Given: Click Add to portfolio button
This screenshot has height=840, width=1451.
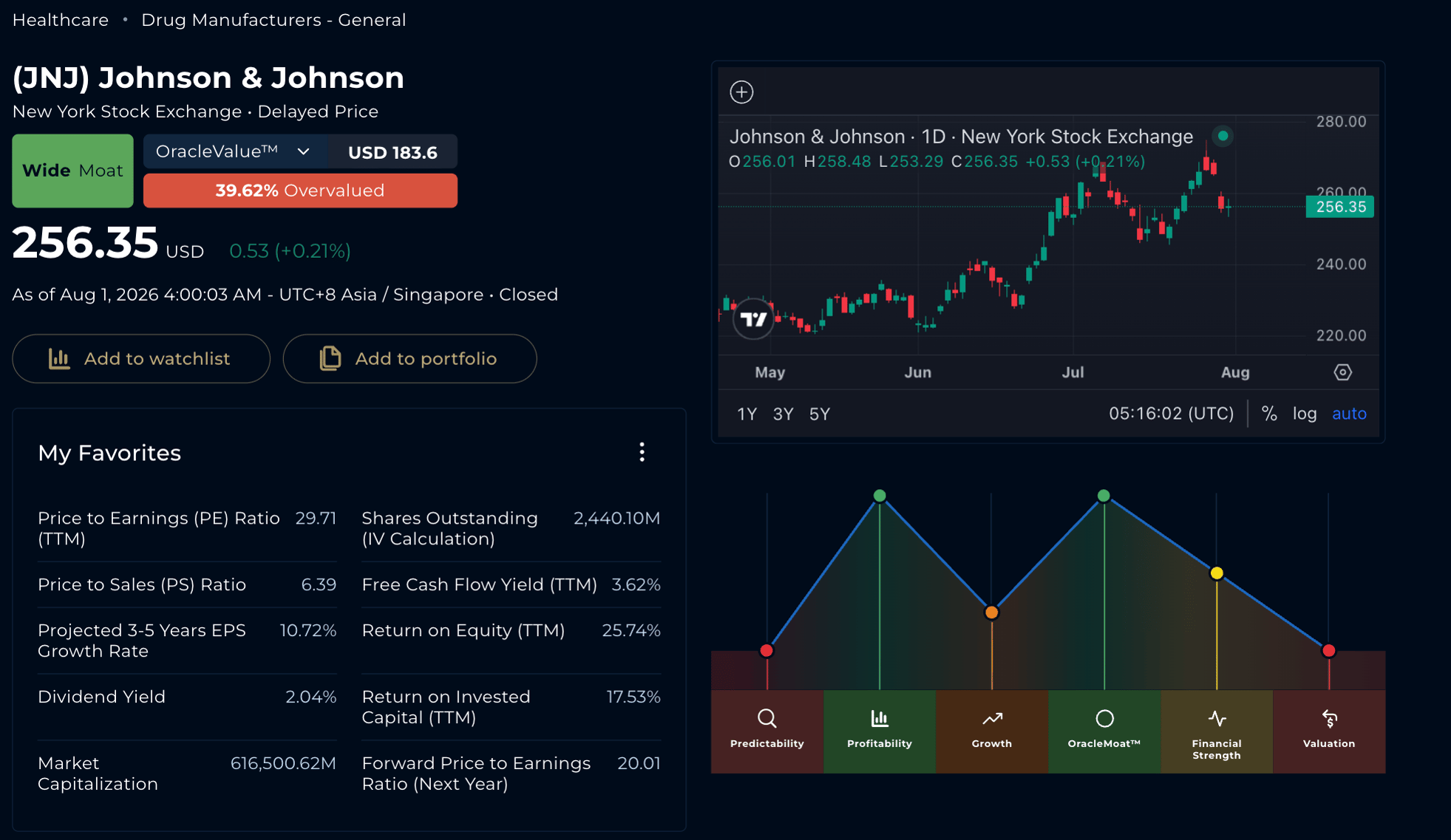Looking at the screenshot, I should click(x=410, y=358).
